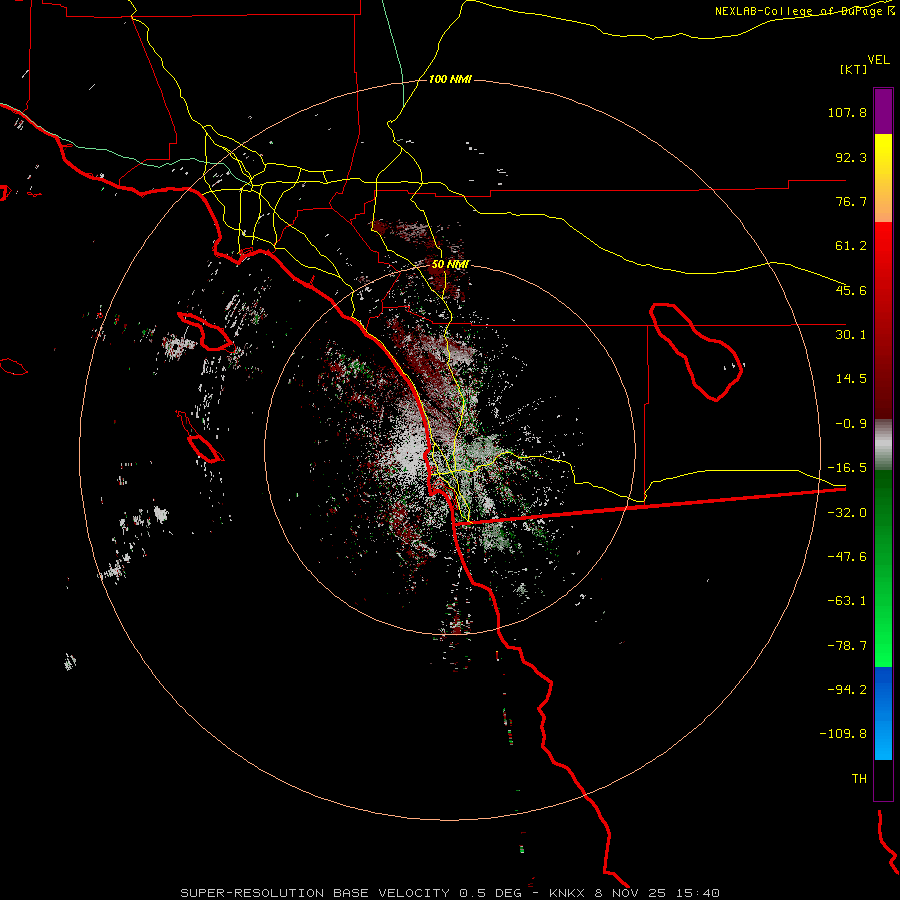Pick the black TH segment of the color bar
Screen dimensions: 900x900
click(x=883, y=779)
